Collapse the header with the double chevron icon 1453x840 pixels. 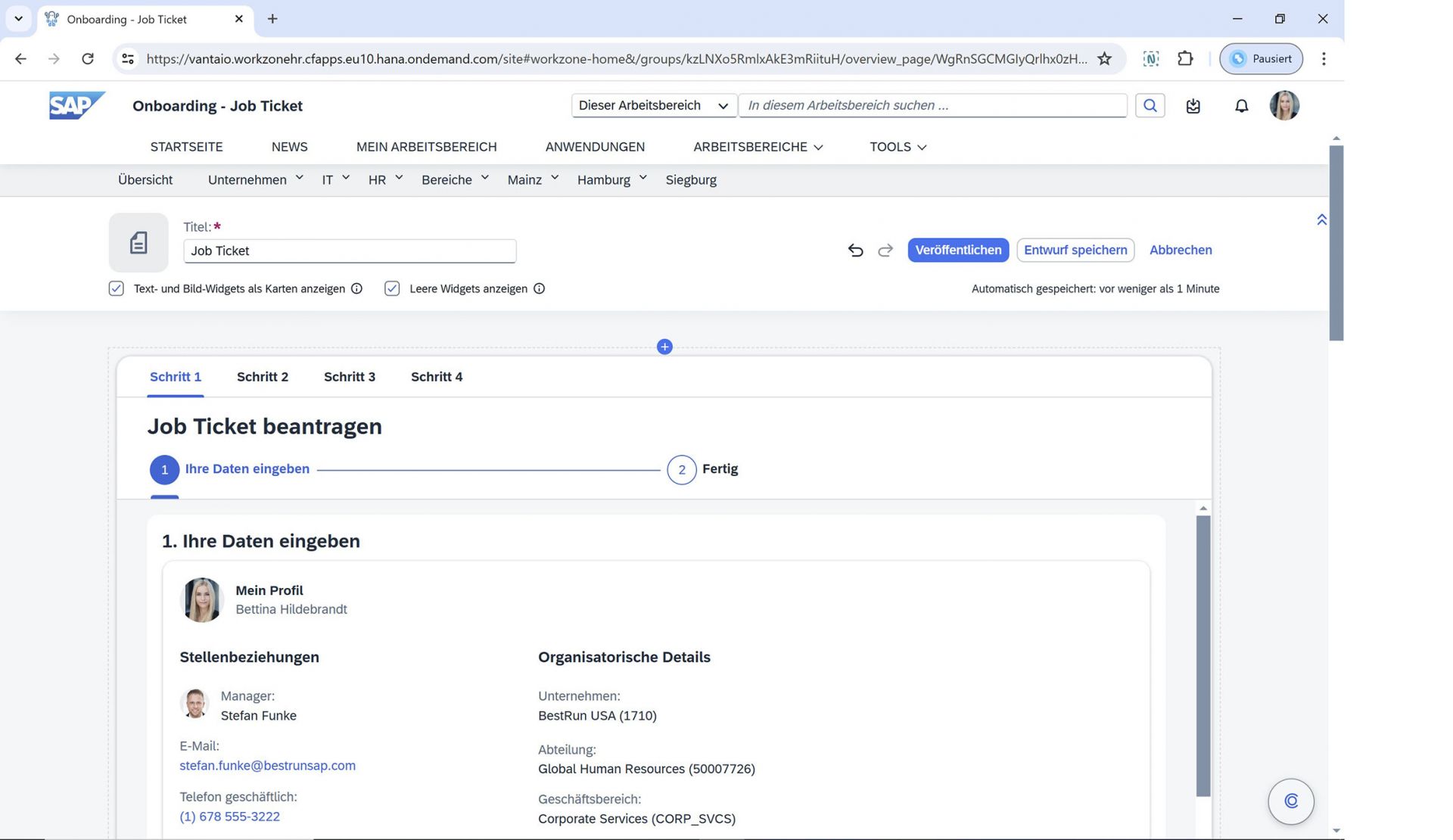point(1321,219)
